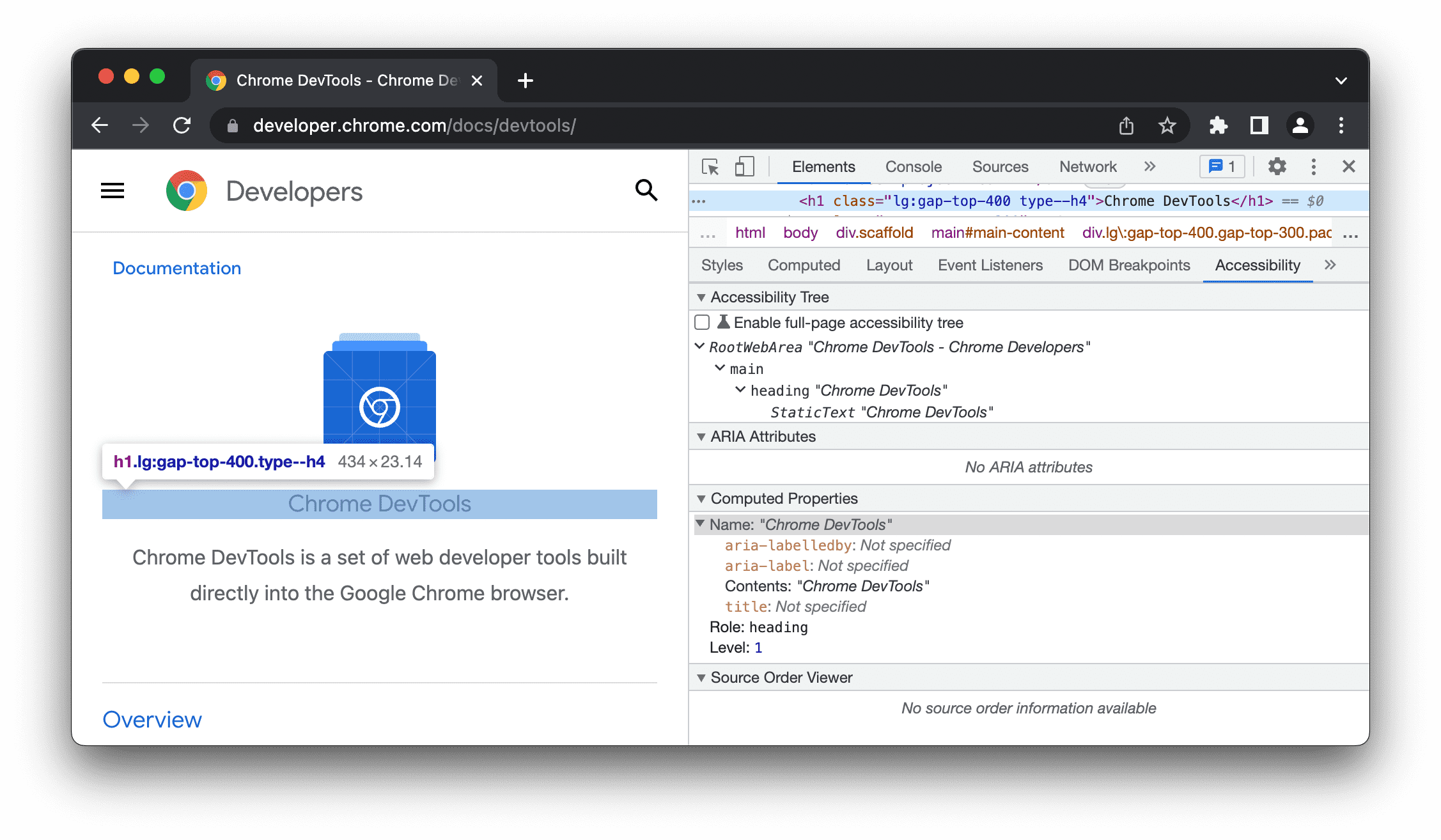Viewport: 1441px width, 840px height.
Task: Click the page reload button
Action: (183, 124)
